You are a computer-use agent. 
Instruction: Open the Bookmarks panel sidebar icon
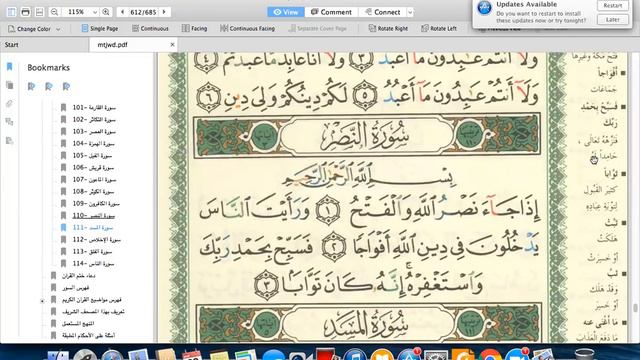click(10, 67)
